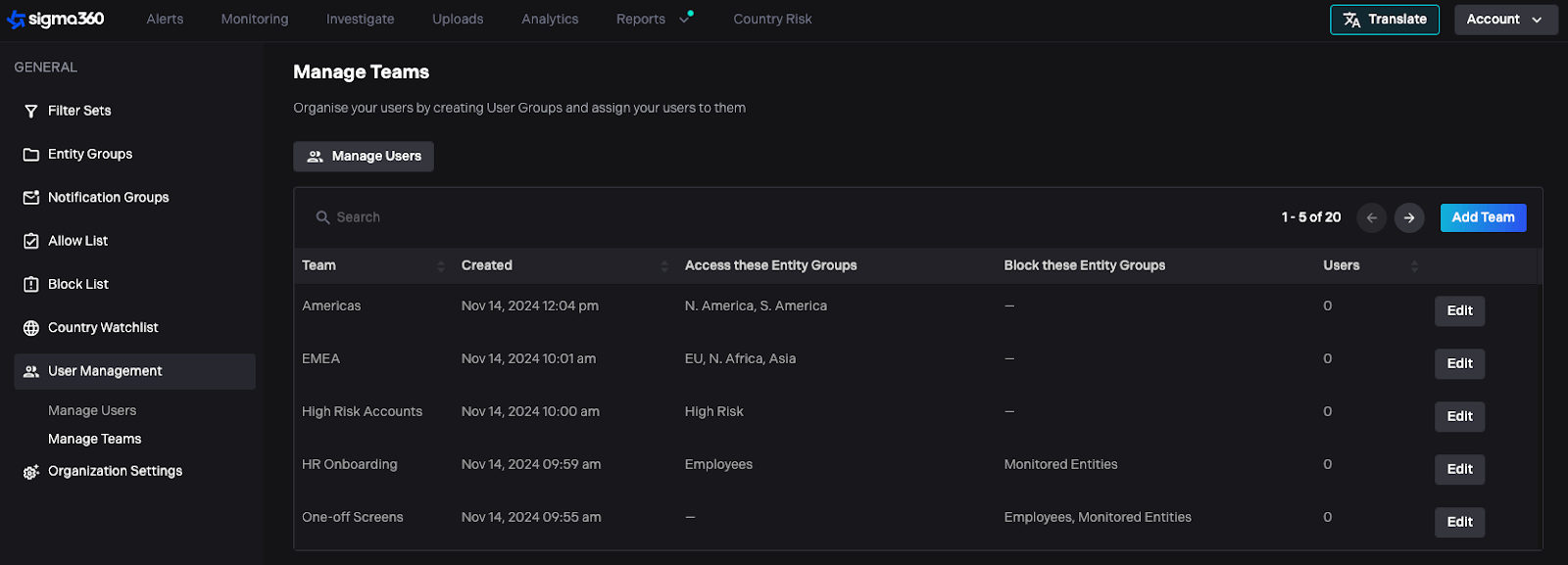Click the Notification Groups envelope icon
The image size is (1568, 565).
31,198
